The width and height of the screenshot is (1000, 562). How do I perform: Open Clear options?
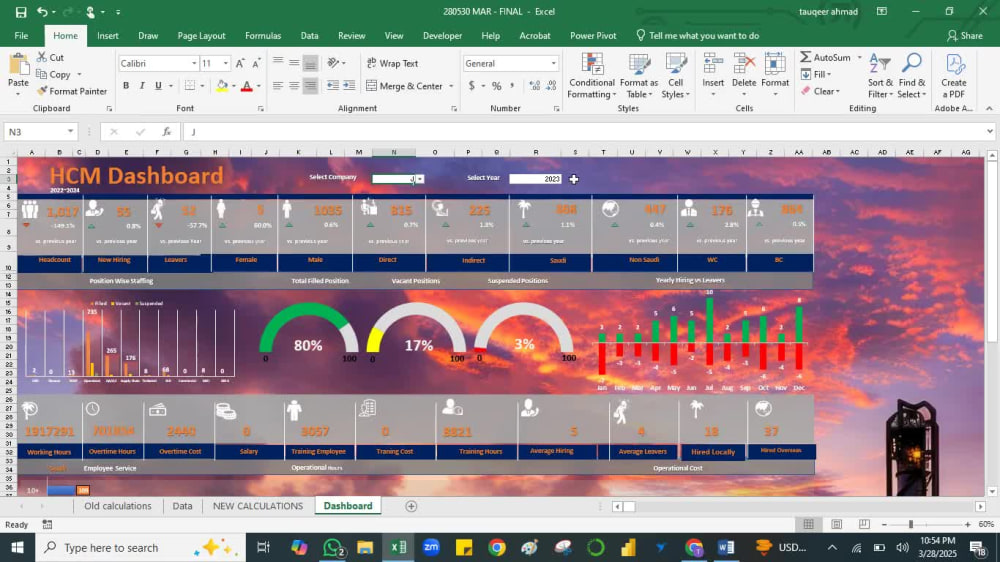820,91
